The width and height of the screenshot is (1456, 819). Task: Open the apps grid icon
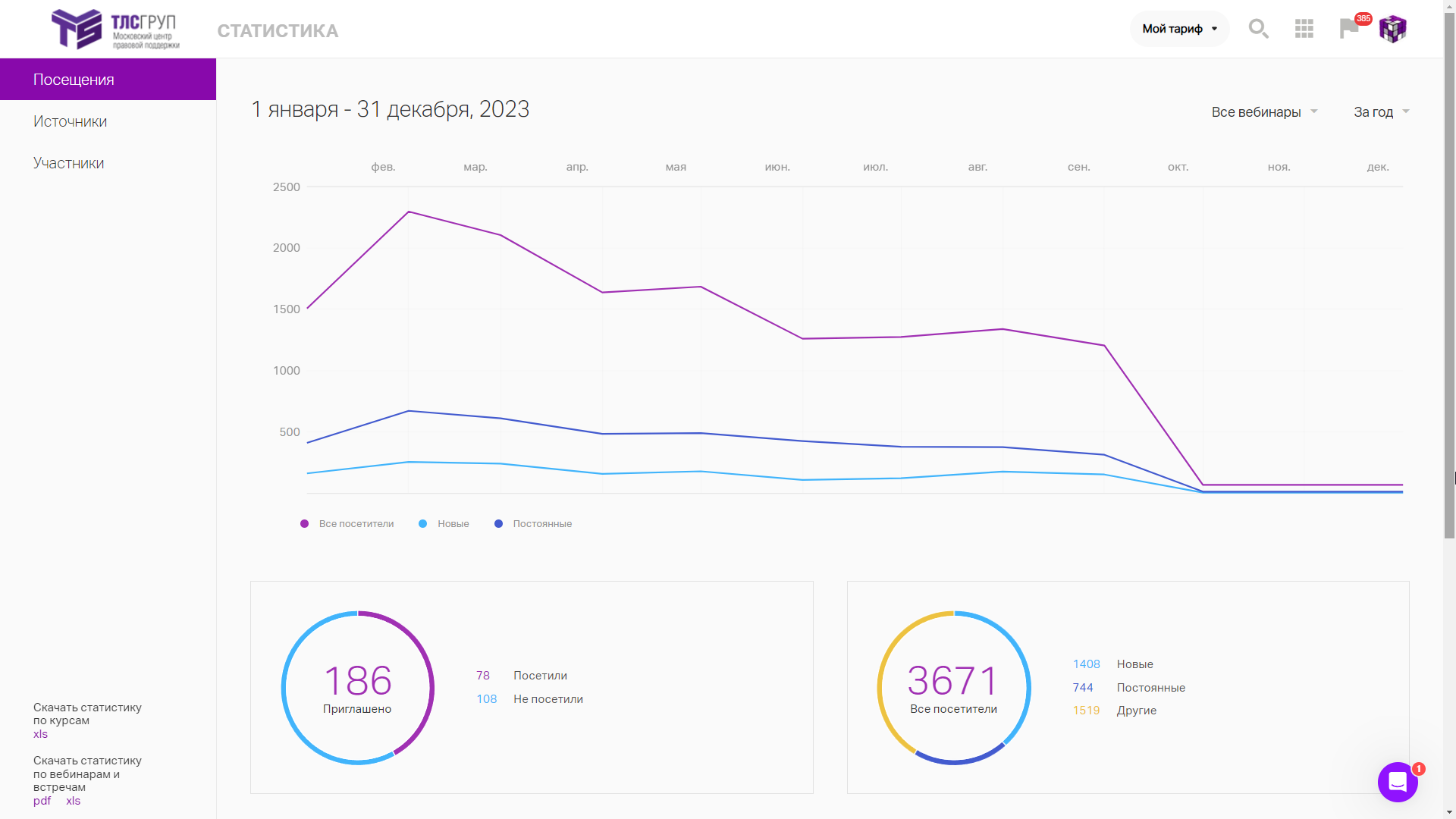(1304, 29)
